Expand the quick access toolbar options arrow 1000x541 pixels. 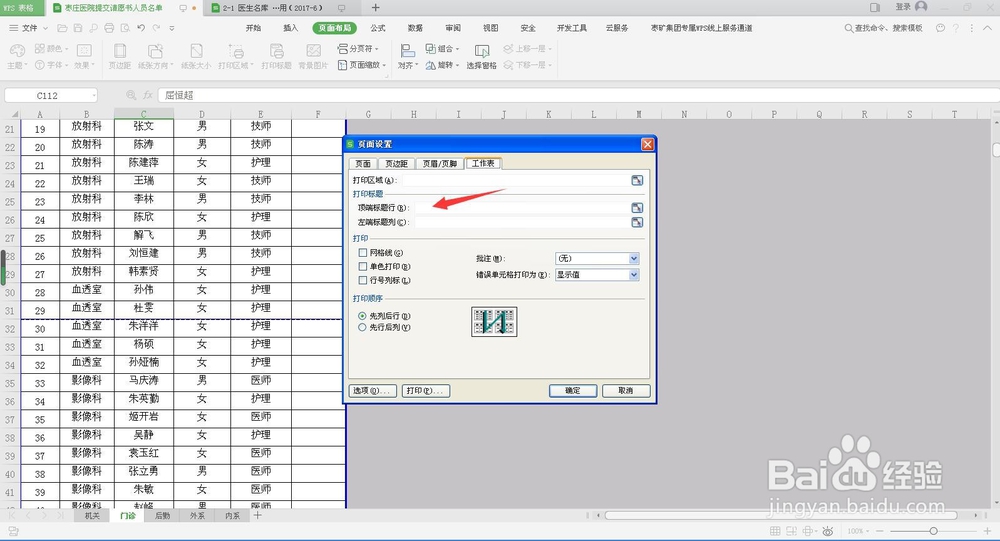[172, 28]
